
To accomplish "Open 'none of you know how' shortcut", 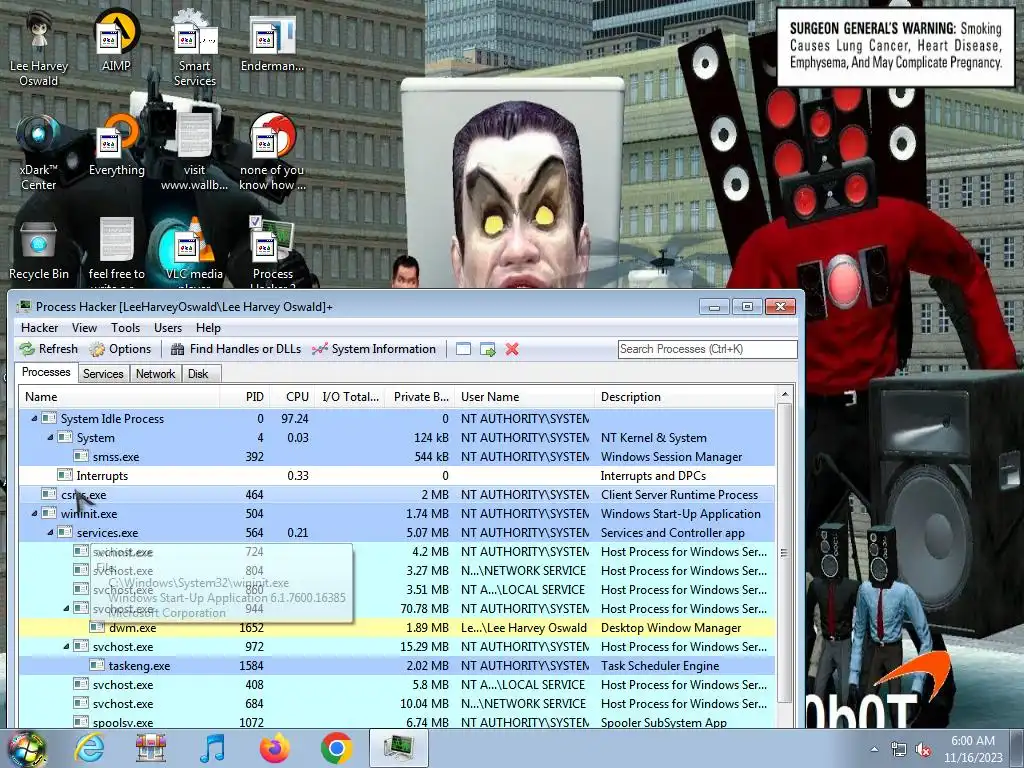I will pos(272,152).
